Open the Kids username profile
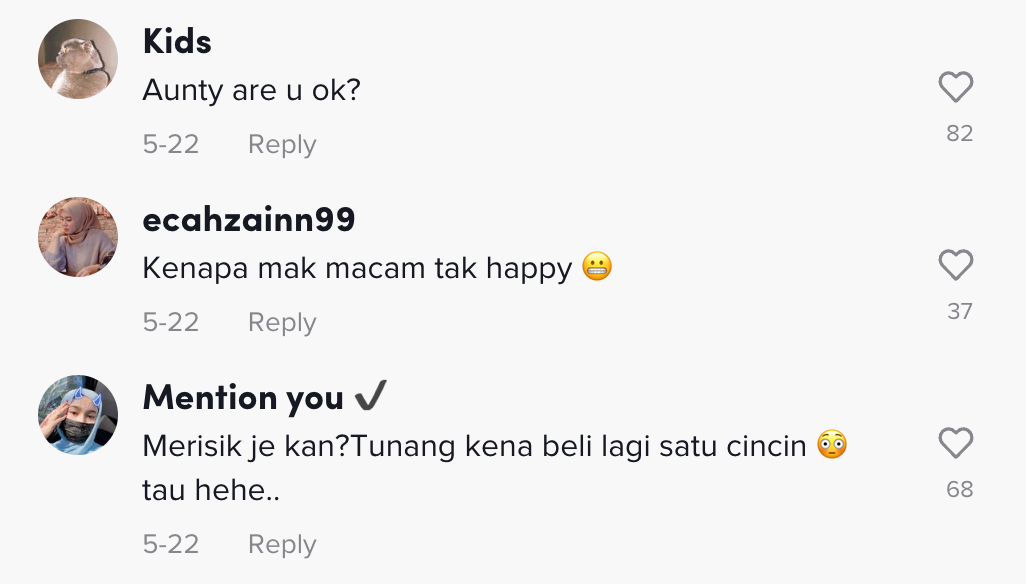This screenshot has height=584, width=1026. tap(177, 41)
